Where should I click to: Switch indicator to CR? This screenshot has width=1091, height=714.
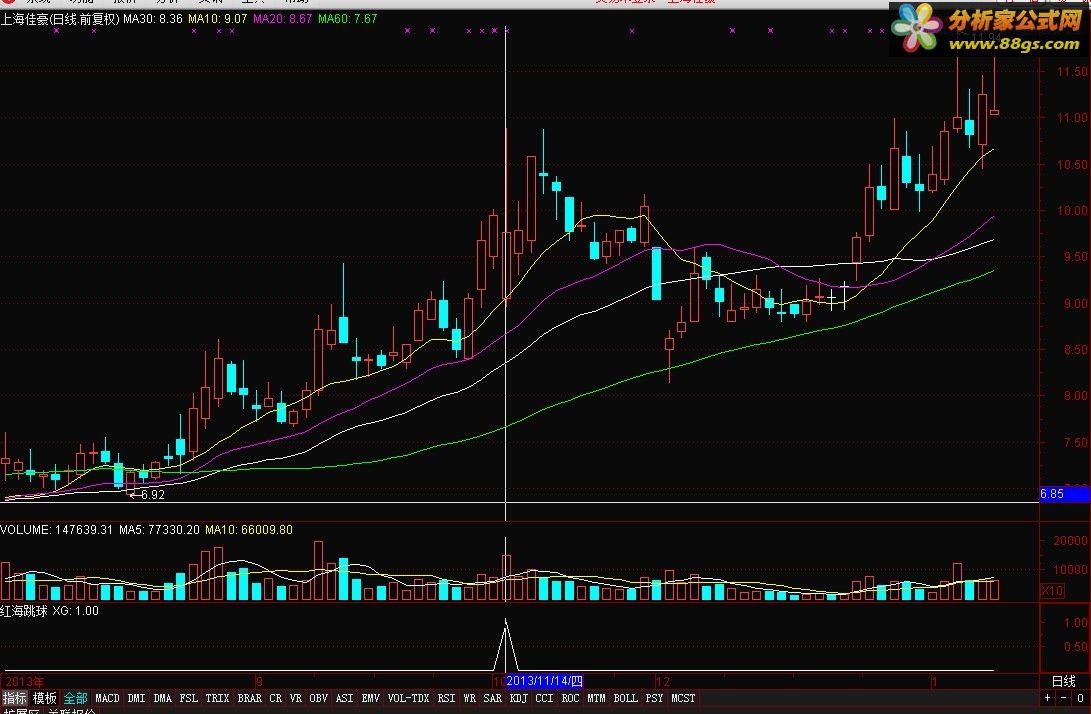click(x=276, y=698)
